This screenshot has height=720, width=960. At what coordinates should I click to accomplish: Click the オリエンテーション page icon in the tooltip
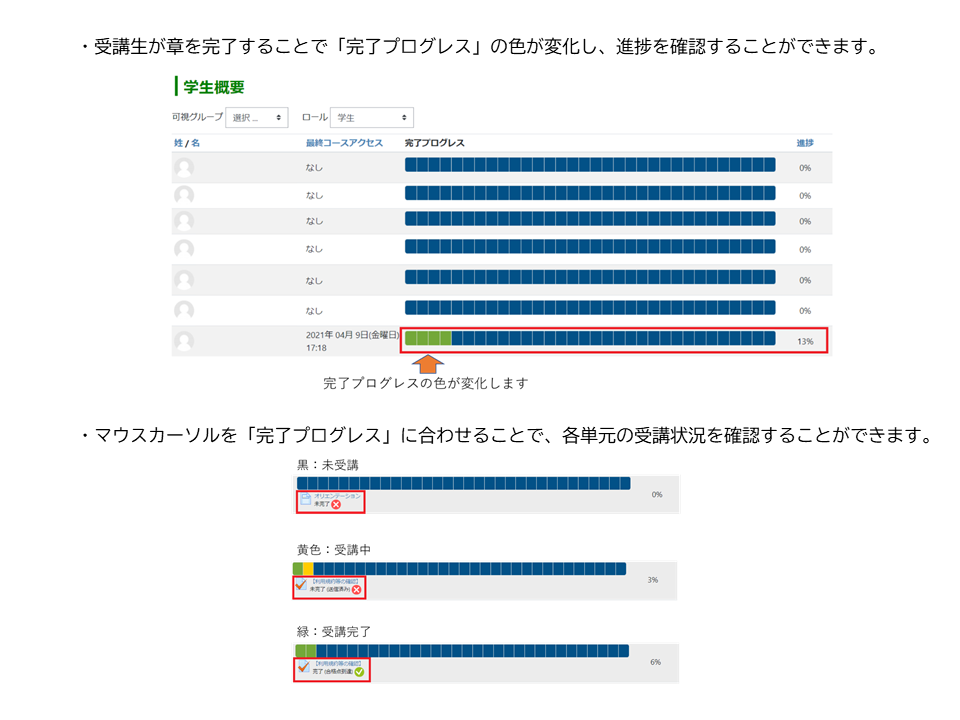click(306, 498)
